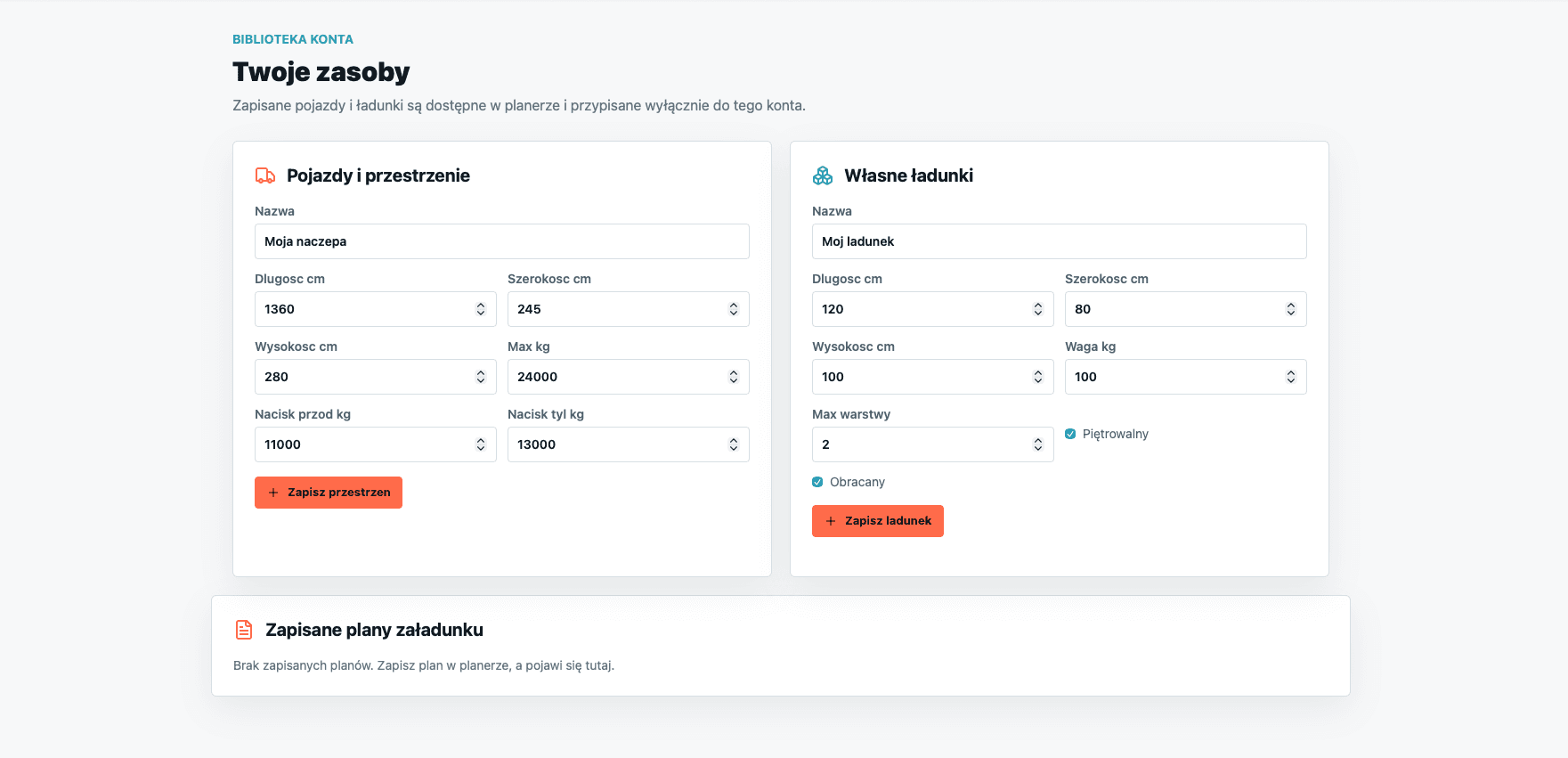Click the front axle field showing 11000
Image resolution: width=1568 pixels, height=758 pixels.
pyautogui.click(x=376, y=444)
